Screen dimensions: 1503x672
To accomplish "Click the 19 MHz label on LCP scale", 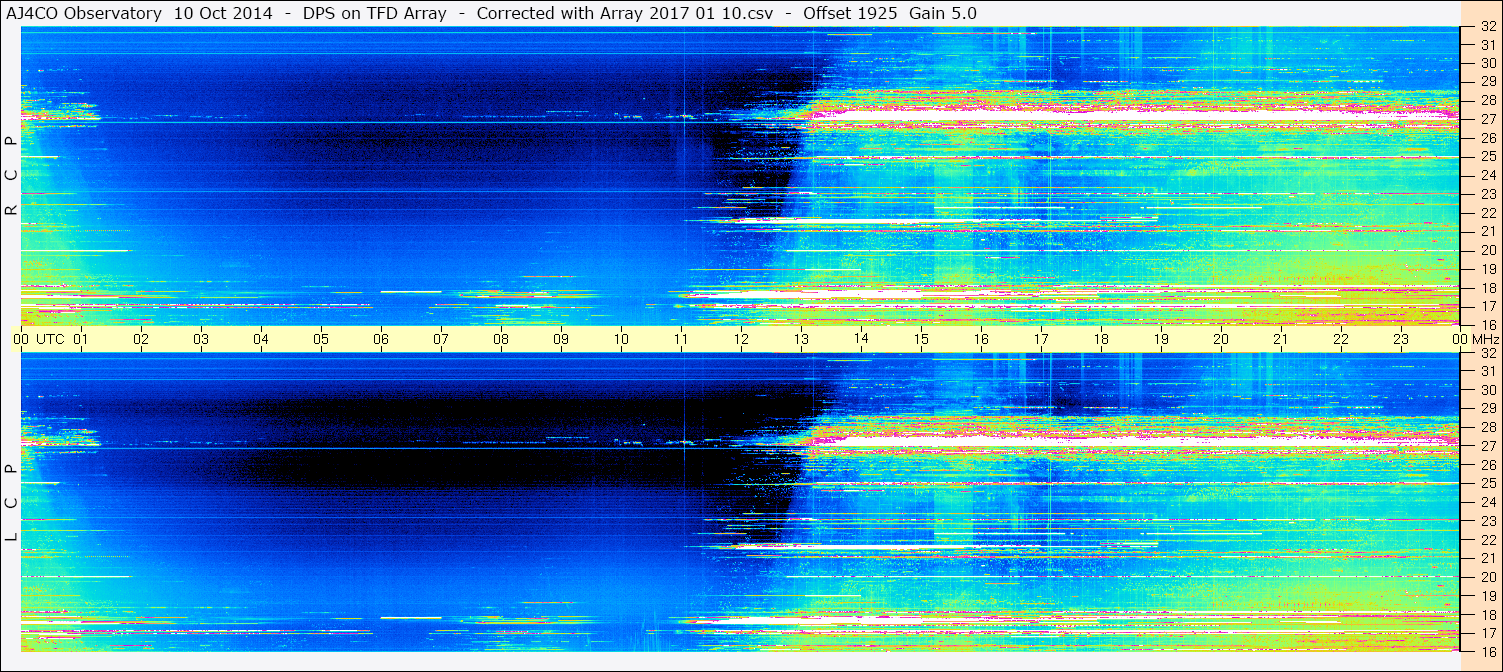I will [1487, 596].
